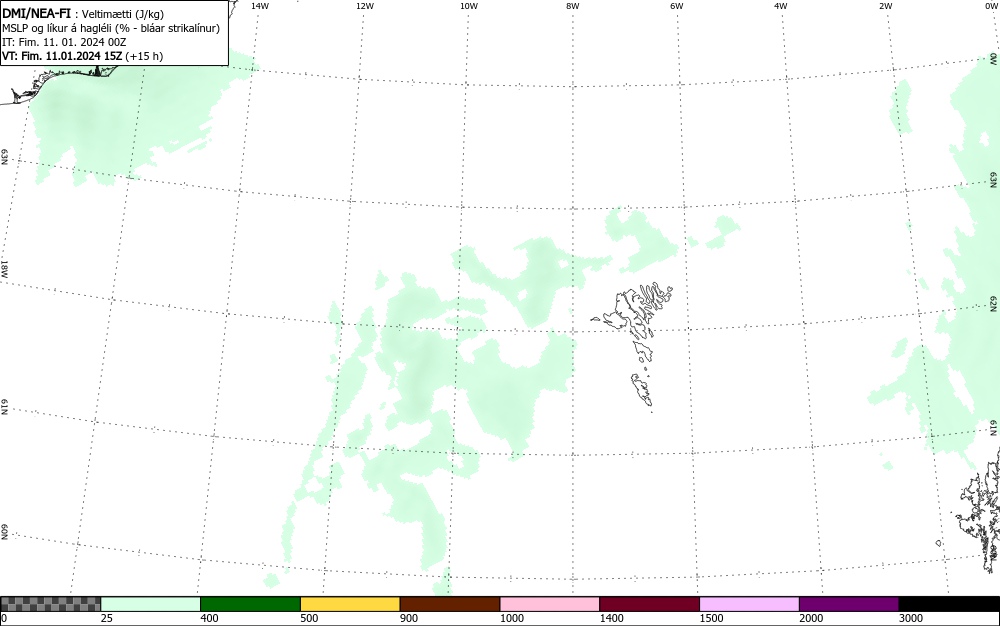Image resolution: width=1000 pixels, height=626 pixels.
Task: Click the light violet 1500–2000 legend swatch
Action: tap(749, 604)
